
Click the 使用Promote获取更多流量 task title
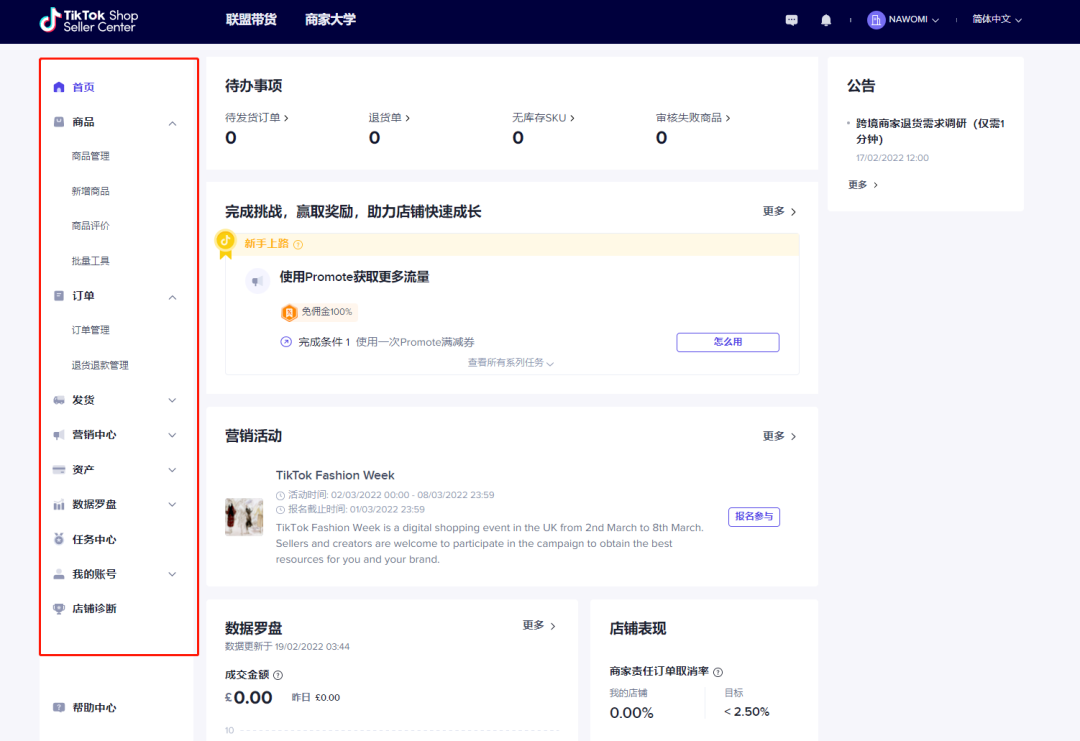[354, 277]
